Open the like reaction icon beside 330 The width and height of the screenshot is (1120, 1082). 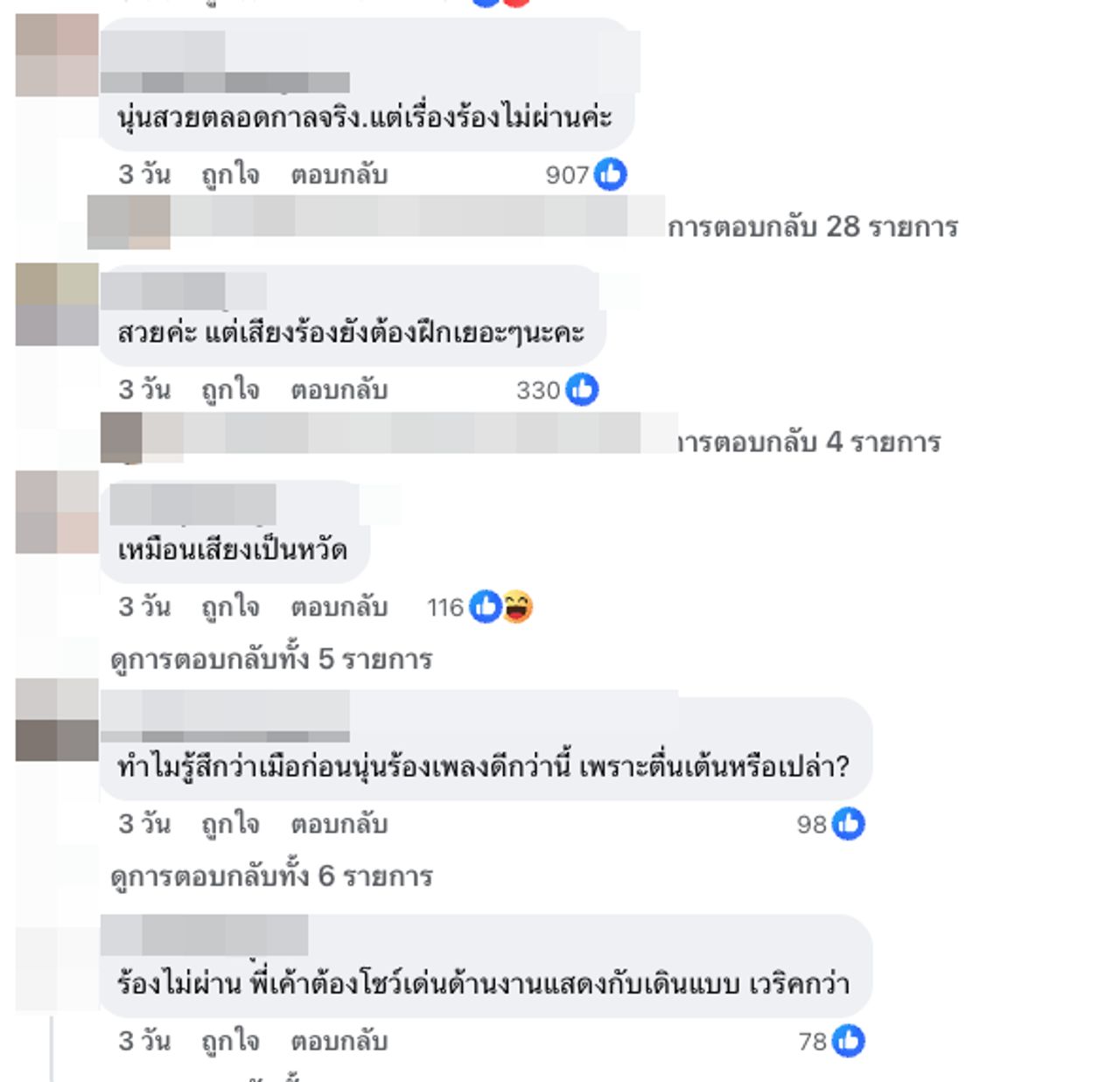pos(582,389)
